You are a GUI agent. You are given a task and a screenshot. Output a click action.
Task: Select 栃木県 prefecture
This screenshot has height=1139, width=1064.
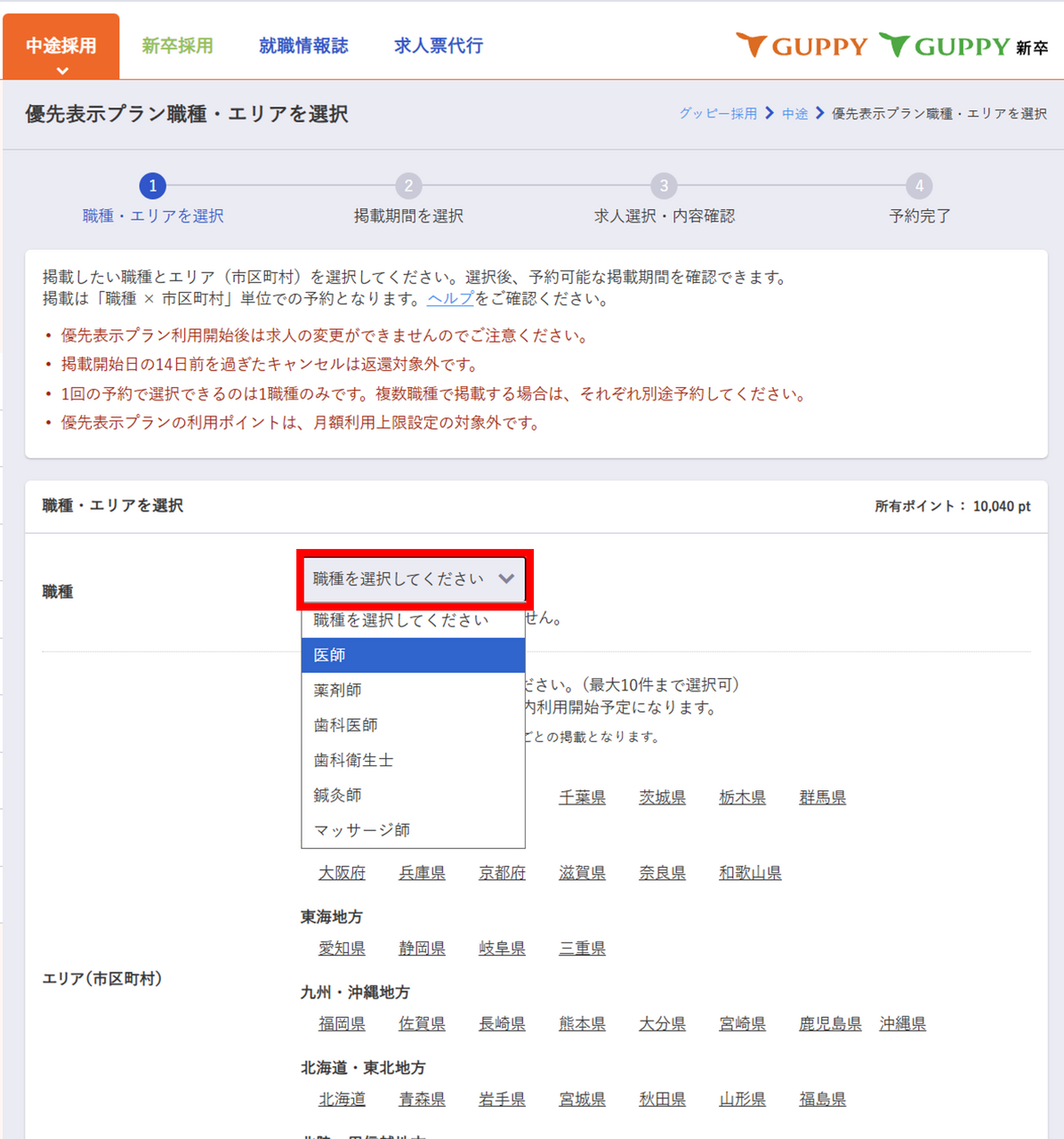tap(742, 797)
